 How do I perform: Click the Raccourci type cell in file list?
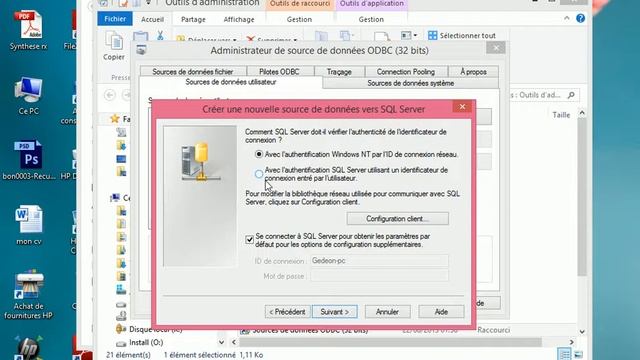[493, 330]
